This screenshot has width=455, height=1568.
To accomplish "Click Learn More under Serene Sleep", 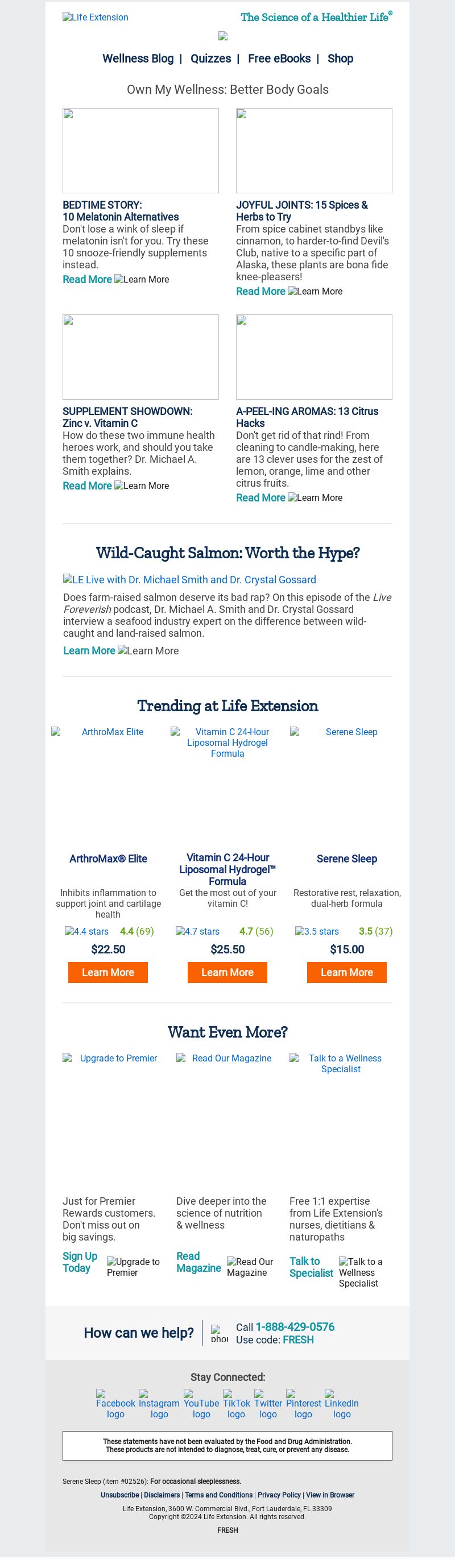I will 346,972.
